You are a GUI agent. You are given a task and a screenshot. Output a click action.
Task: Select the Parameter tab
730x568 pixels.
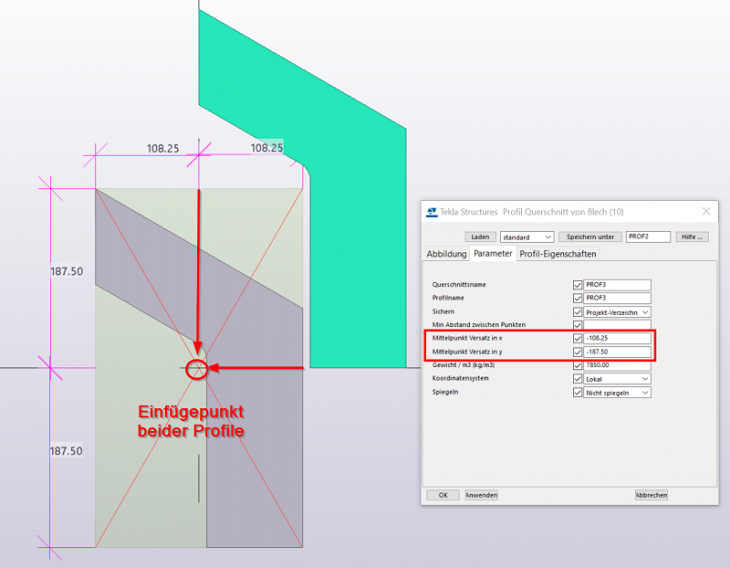pos(493,253)
